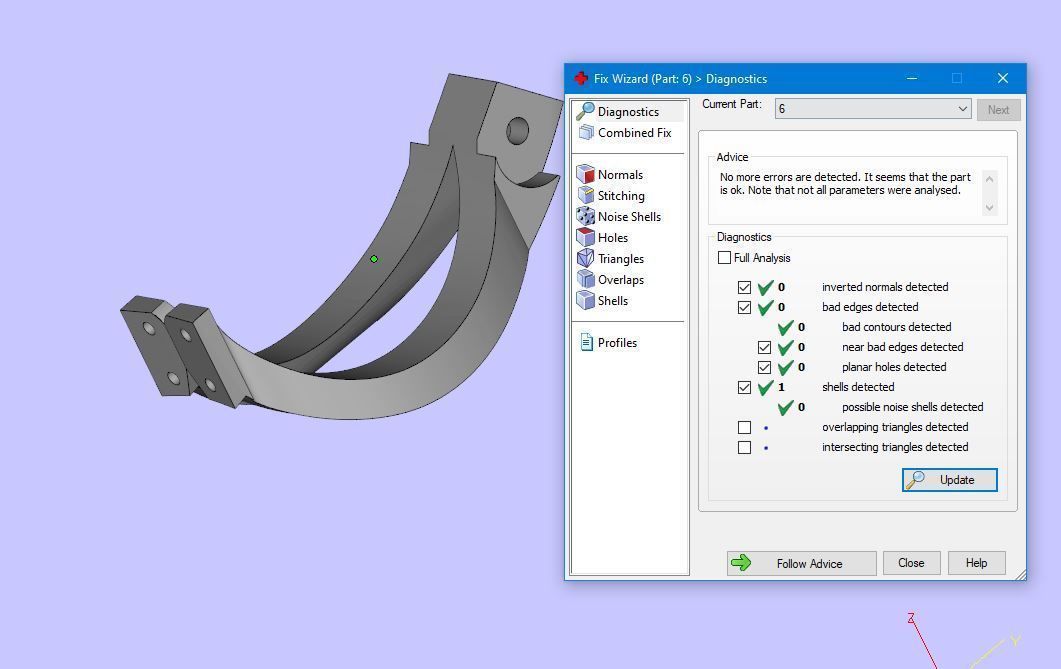Screen dimensions: 1061x669
Task: Go to the Normals page label
Action: coord(620,175)
